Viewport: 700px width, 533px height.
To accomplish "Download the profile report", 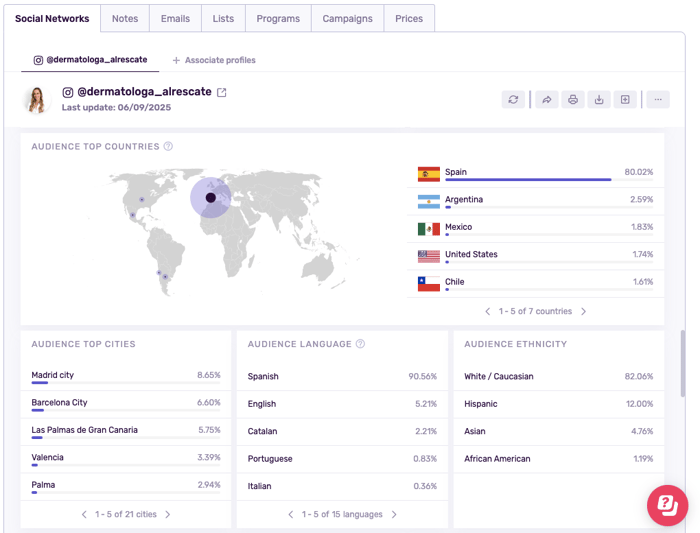I will pyautogui.click(x=599, y=100).
